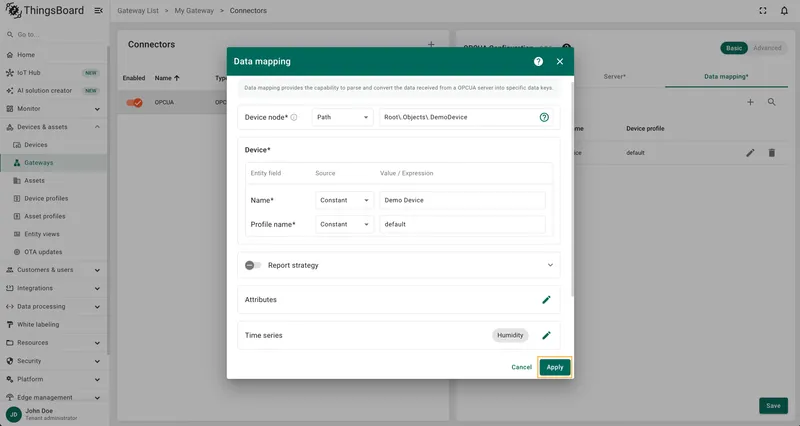The width and height of the screenshot is (800, 426).
Task: Open Gateways in sidebar
Action: (54, 163)
